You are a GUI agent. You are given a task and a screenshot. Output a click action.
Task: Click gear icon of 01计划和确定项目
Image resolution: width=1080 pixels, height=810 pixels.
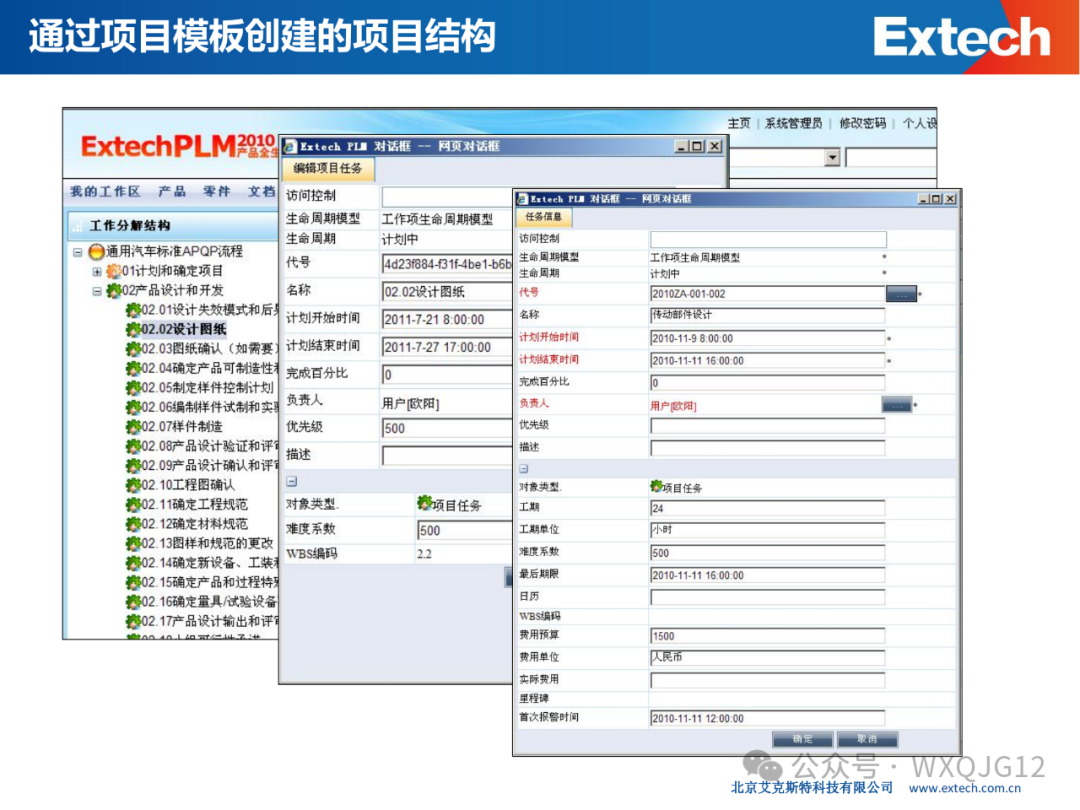[114, 271]
